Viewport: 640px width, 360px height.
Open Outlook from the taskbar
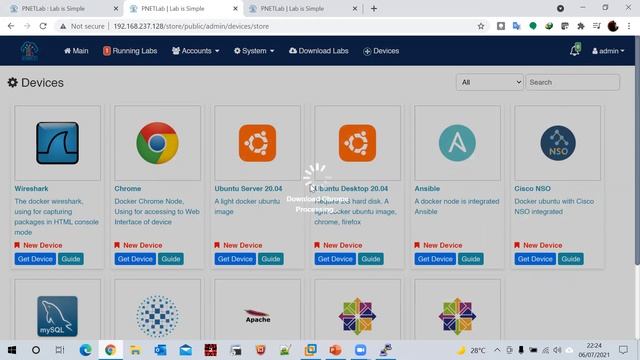point(160,350)
